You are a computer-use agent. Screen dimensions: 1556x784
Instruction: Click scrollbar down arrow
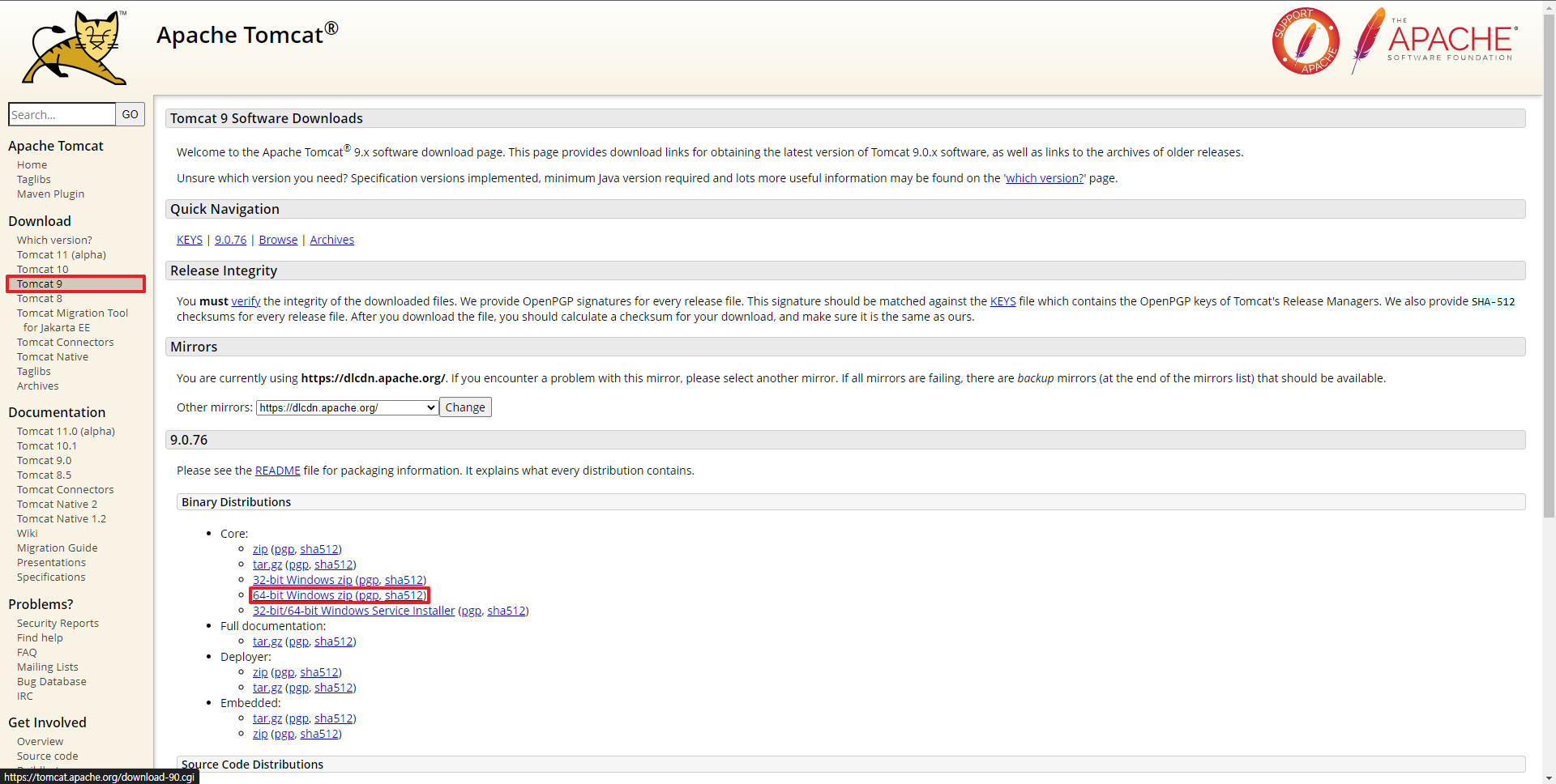click(1549, 778)
